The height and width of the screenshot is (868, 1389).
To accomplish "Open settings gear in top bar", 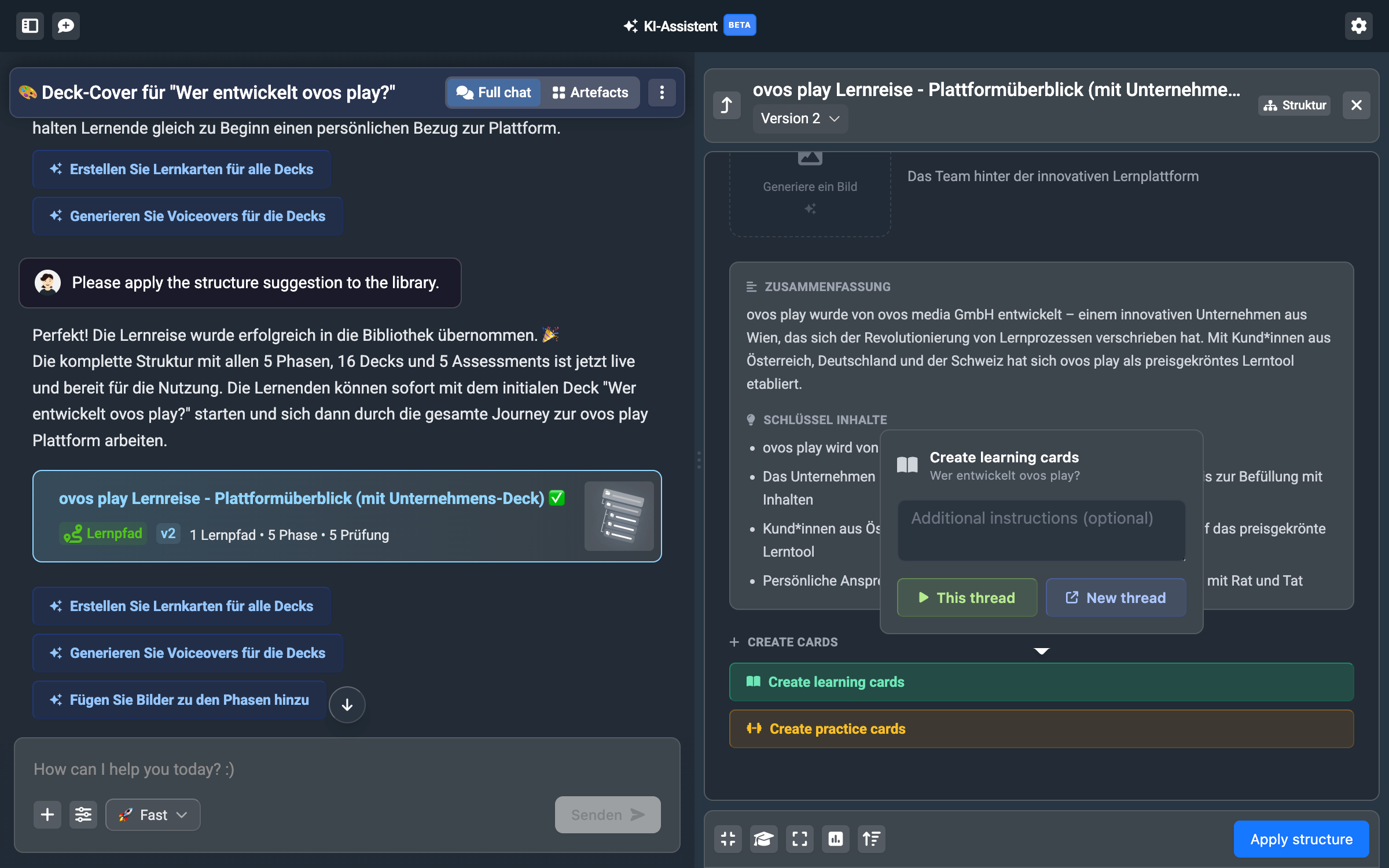I will coord(1358,26).
